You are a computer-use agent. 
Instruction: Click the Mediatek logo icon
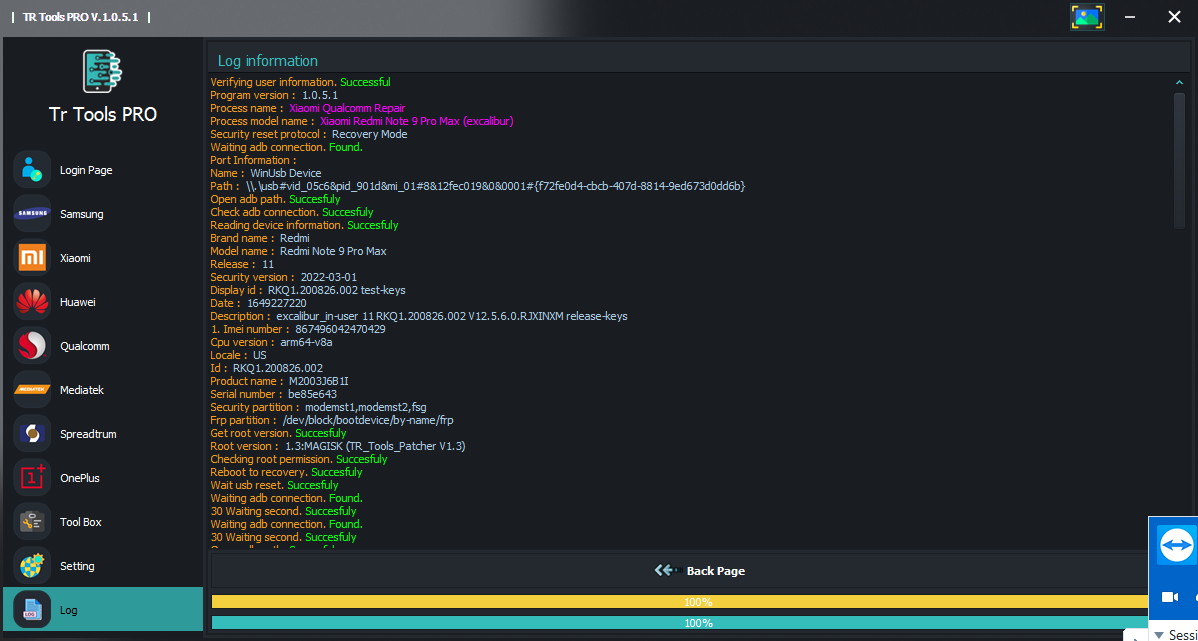click(x=32, y=390)
